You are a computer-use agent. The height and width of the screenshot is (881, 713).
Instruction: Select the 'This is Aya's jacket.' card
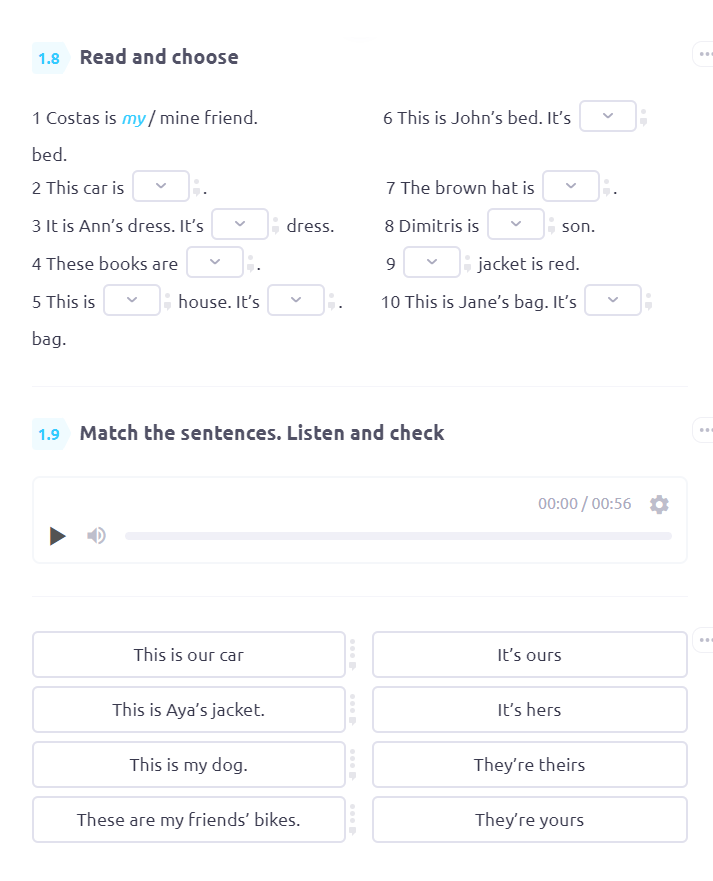189,710
